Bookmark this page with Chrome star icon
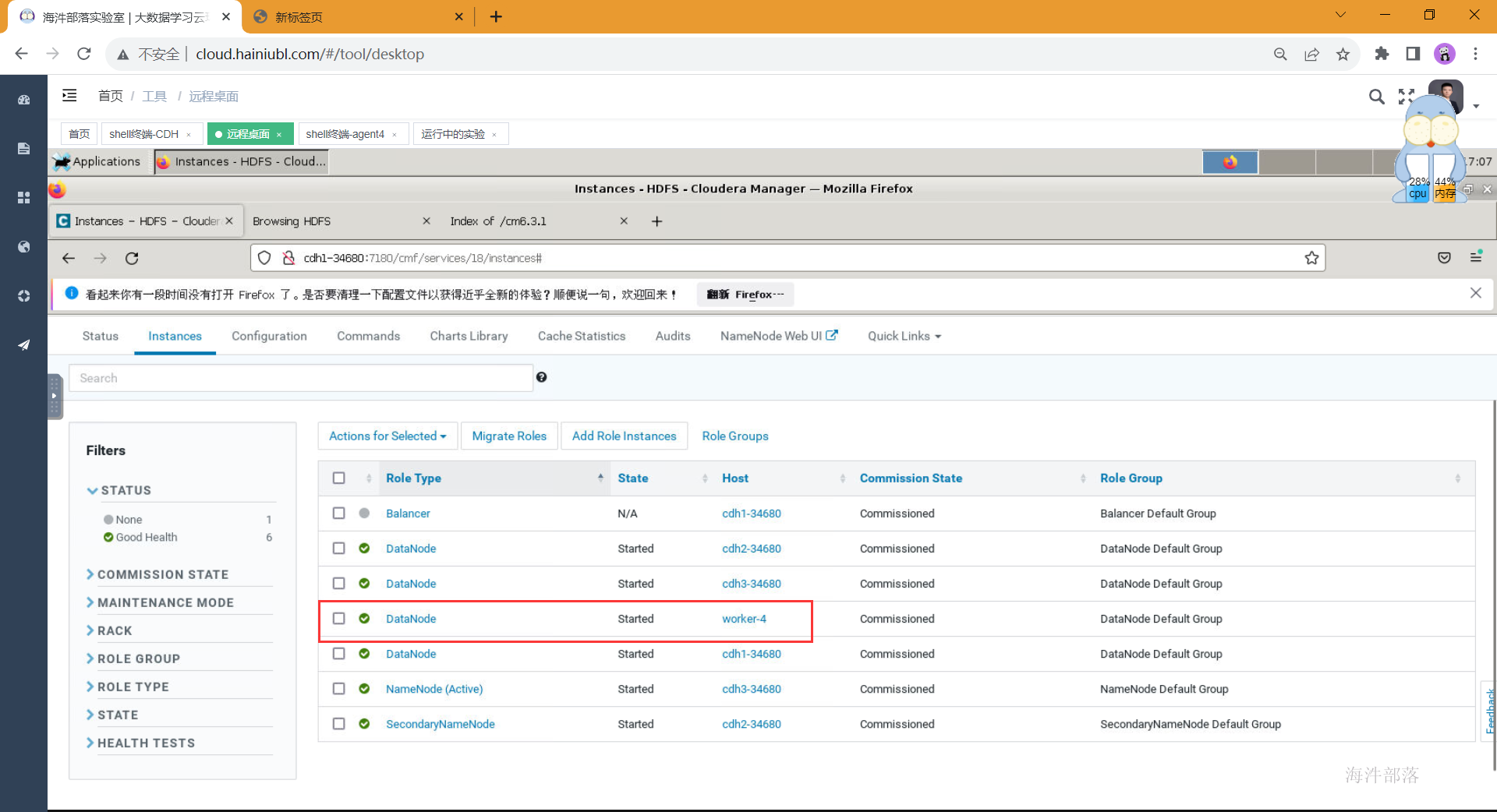 (1343, 54)
